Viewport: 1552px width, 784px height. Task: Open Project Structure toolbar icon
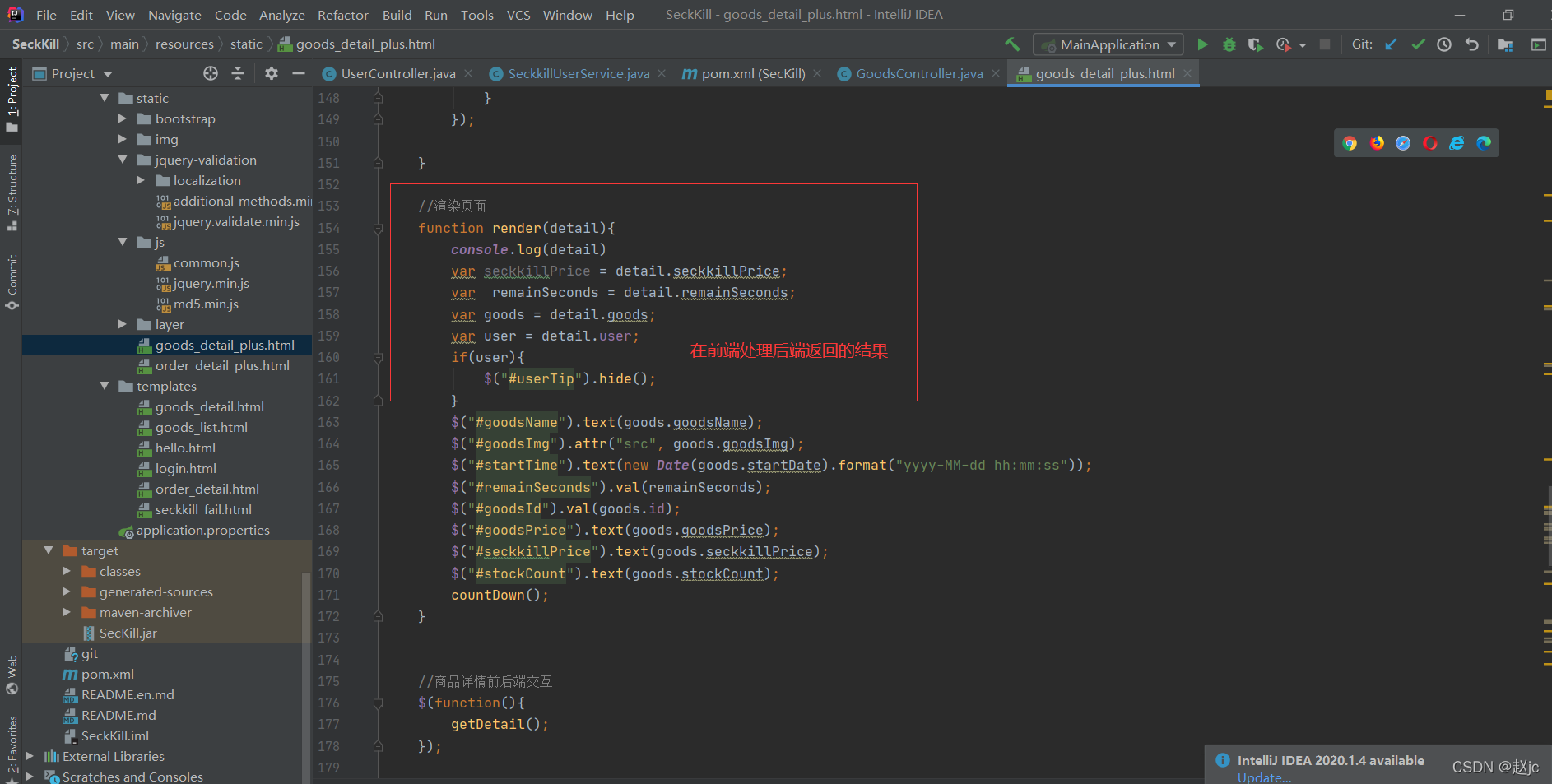pos(1505,44)
